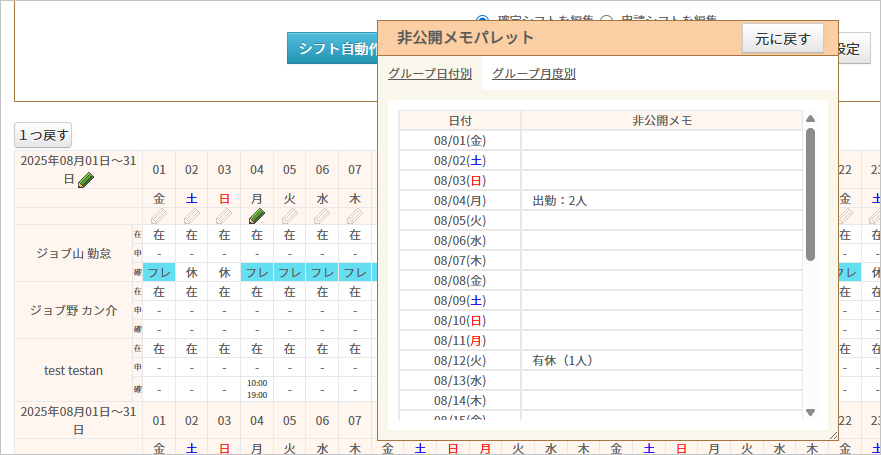Click the memo list scrollbar thumb
This screenshot has height=455, width=881.
810,192
